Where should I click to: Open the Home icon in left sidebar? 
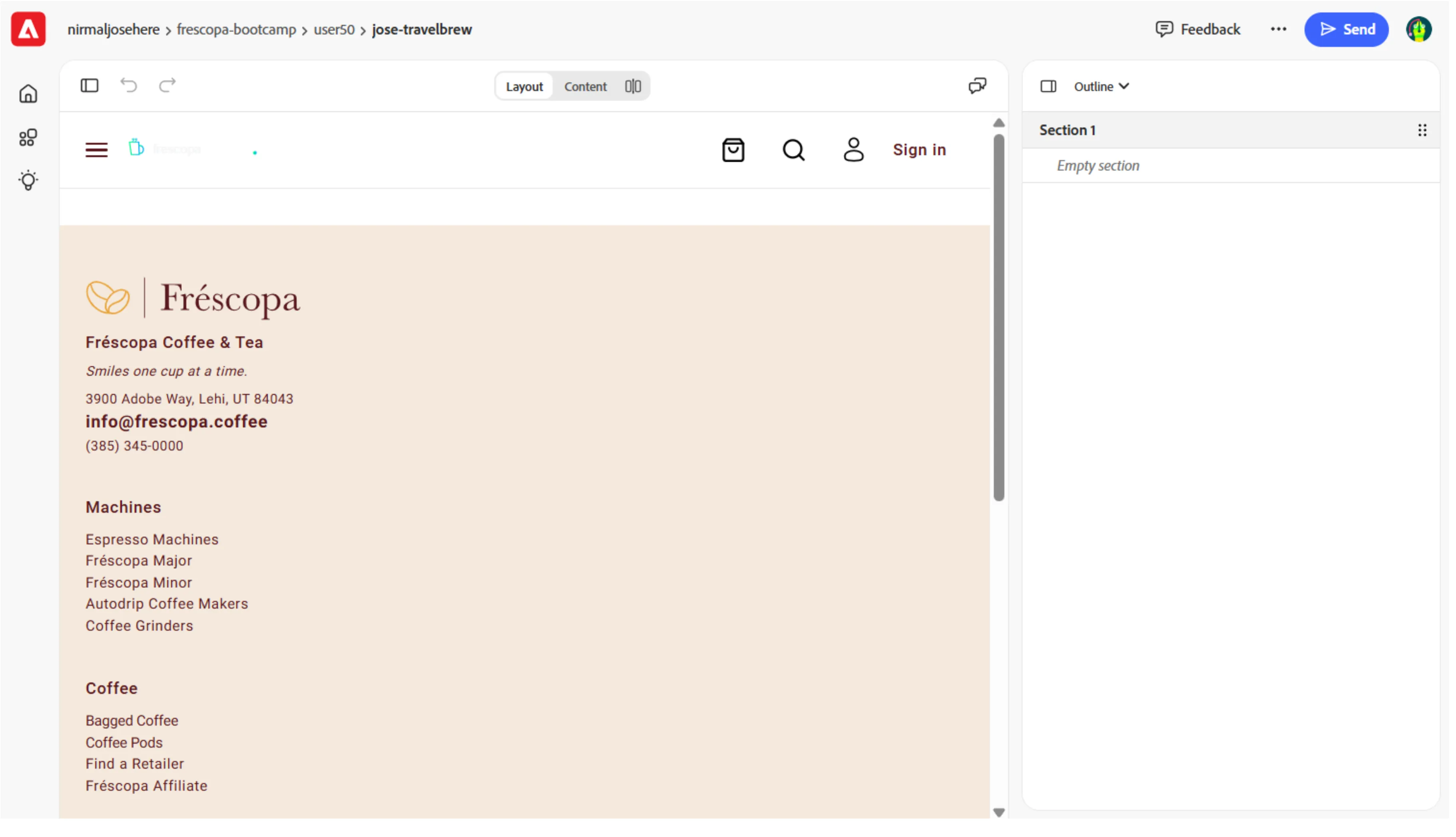[x=28, y=94]
